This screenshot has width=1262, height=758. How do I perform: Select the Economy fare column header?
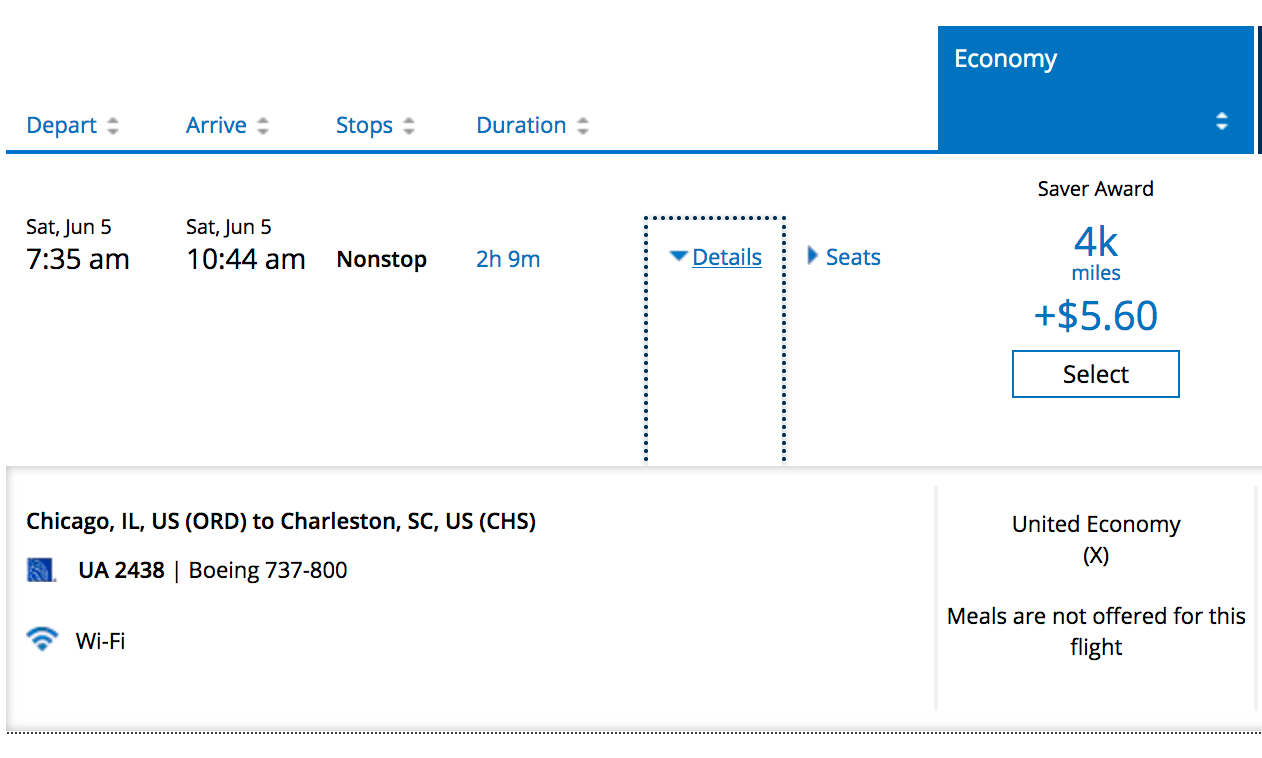tap(1005, 59)
